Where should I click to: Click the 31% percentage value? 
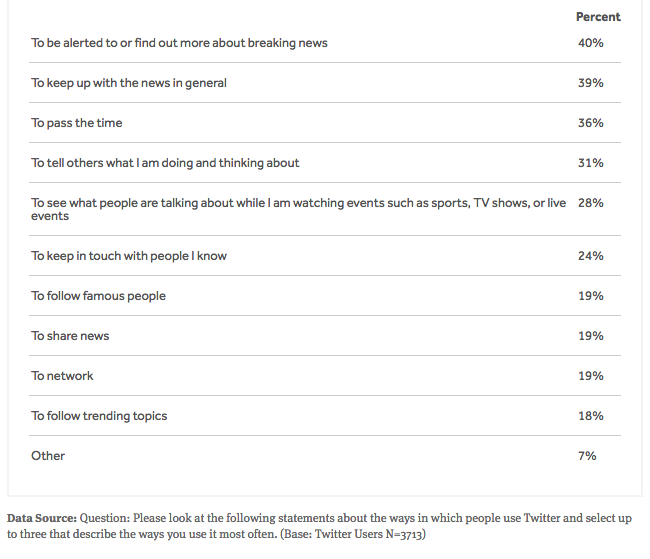tap(590, 163)
